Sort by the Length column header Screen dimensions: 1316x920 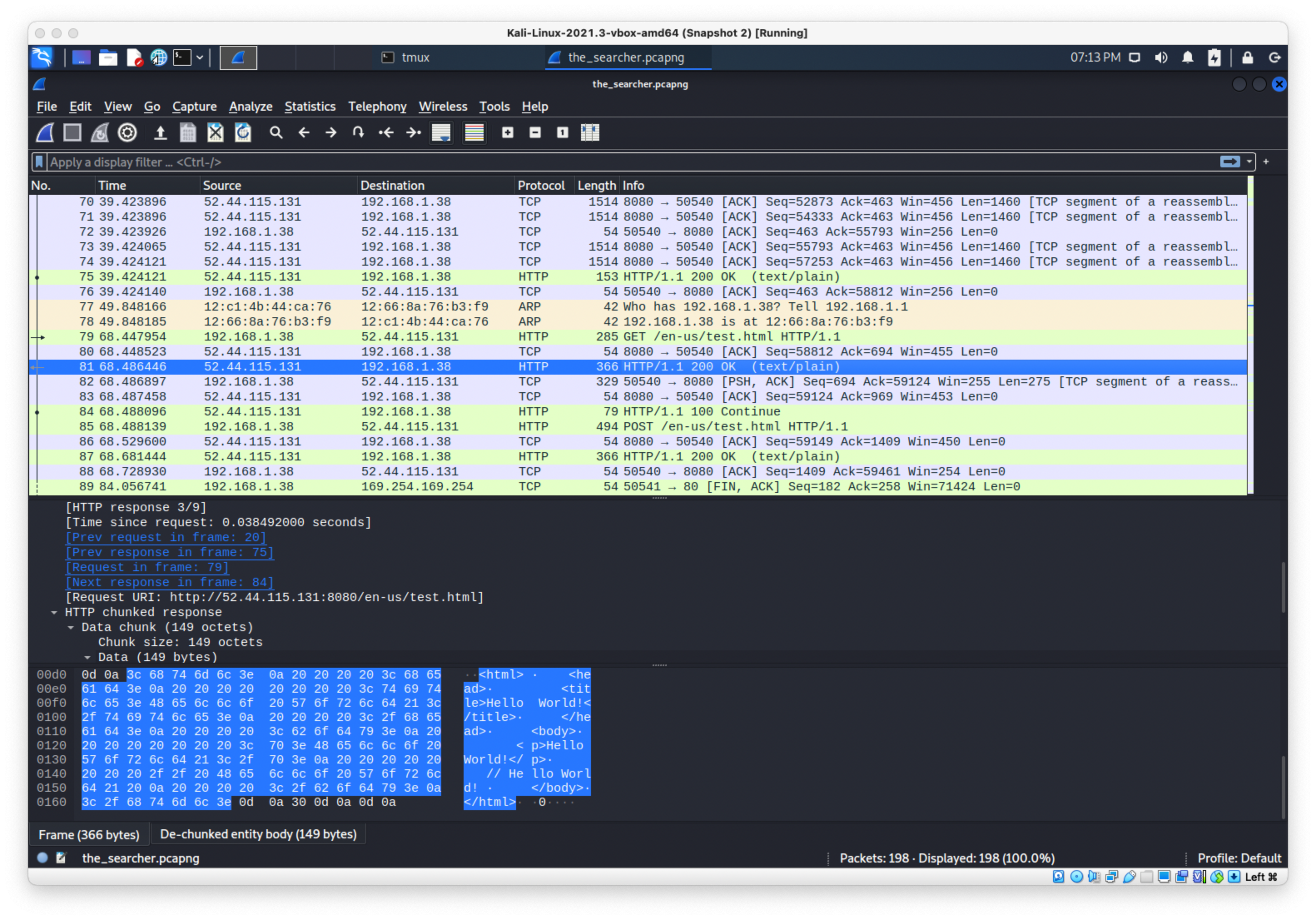[x=596, y=186]
